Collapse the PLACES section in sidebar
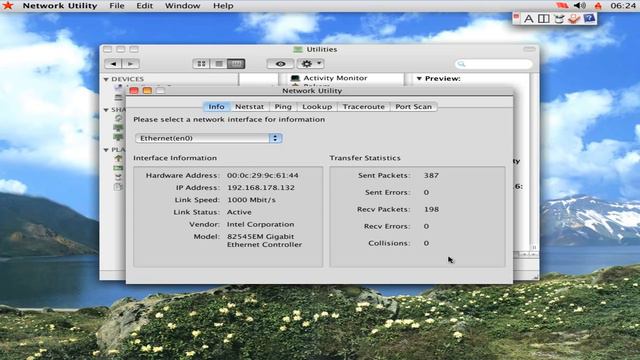640x360 pixels. pyautogui.click(x=106, y=150)
